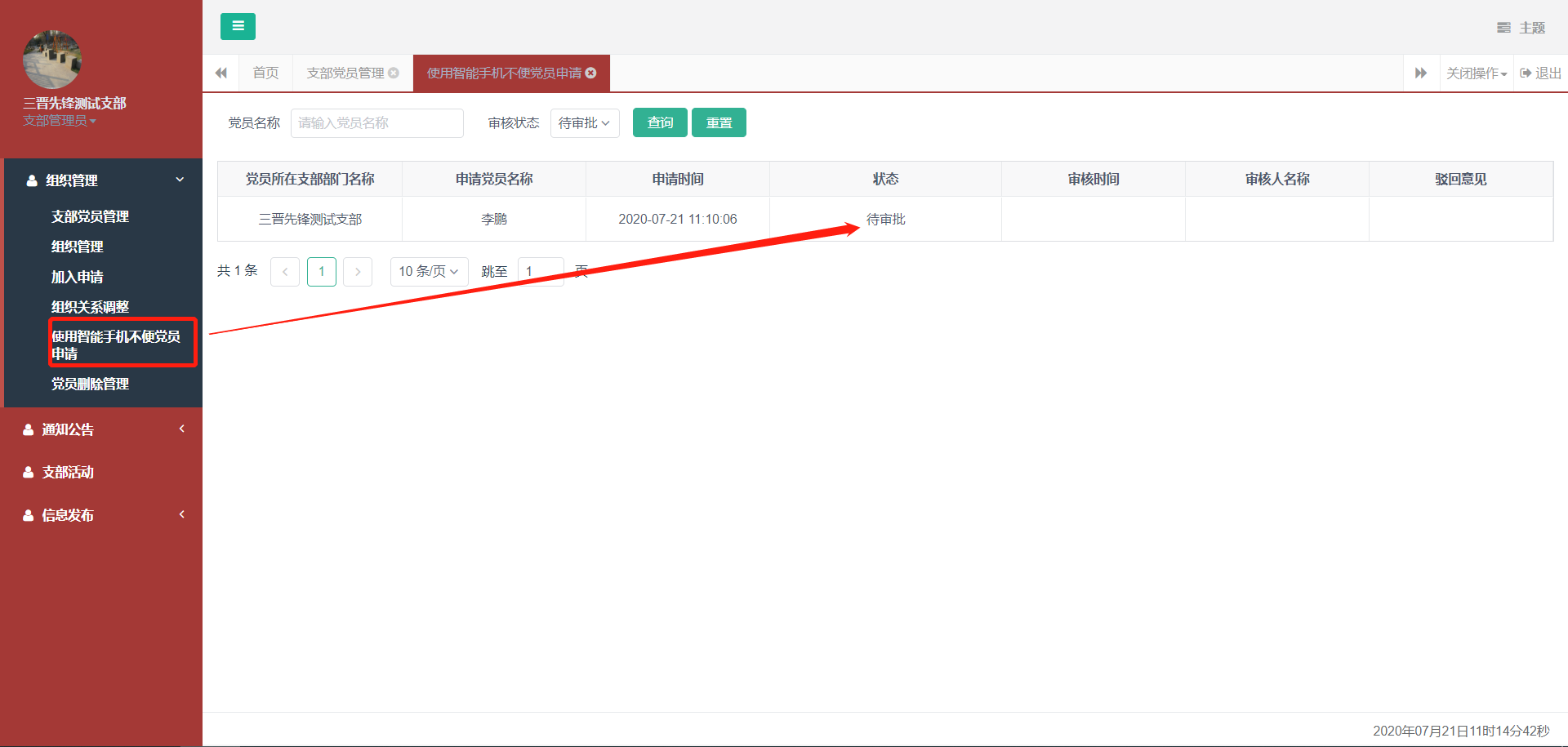Viewport: 1568px width, 747px height.
Task: Go to the previous results page arrow
Action: (x=285, y=272)
